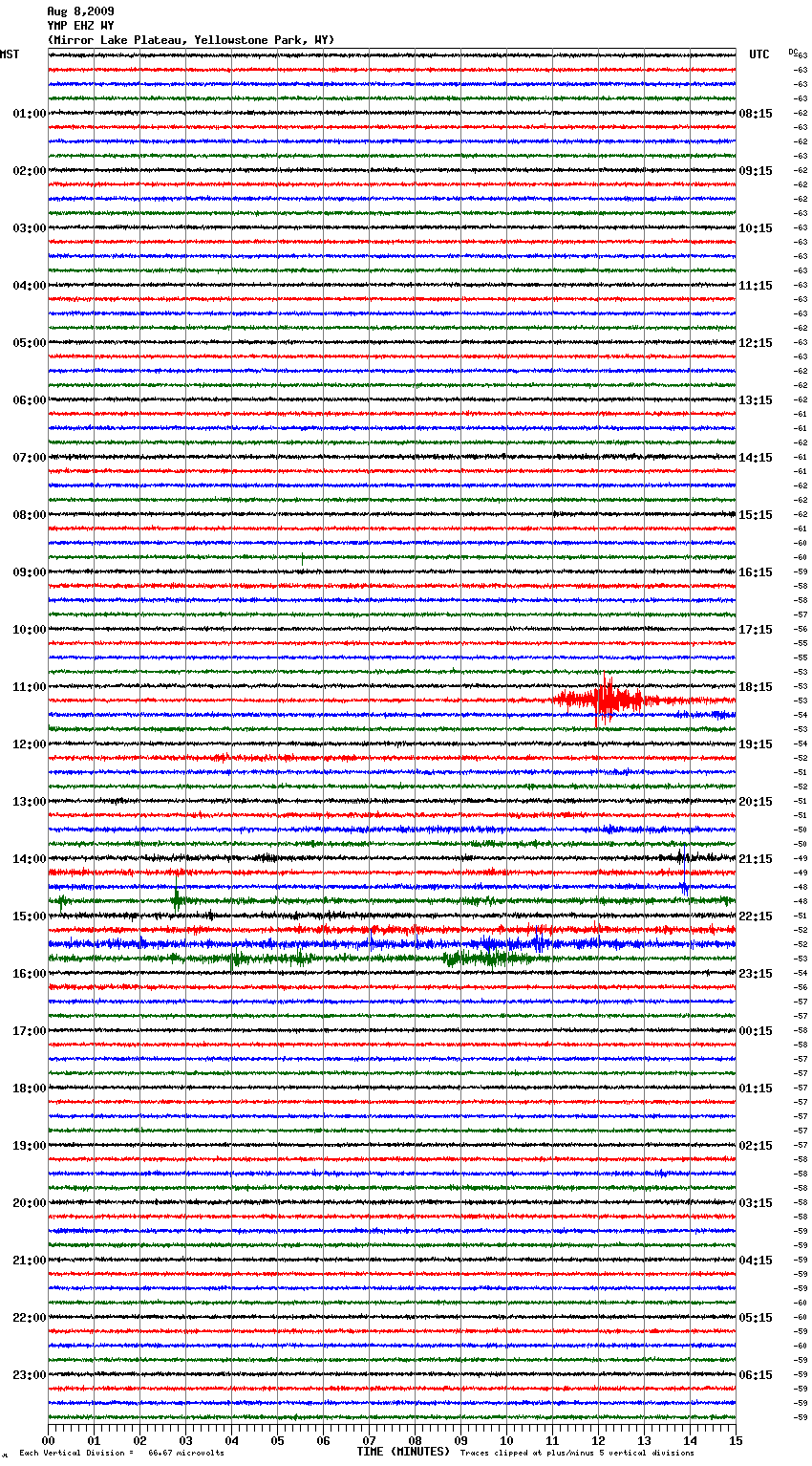Image resolution: width=812 pixels, height=1466 pixels.
Task: Select the 20:00 MST row label
Action: (x=30, y=1203)
